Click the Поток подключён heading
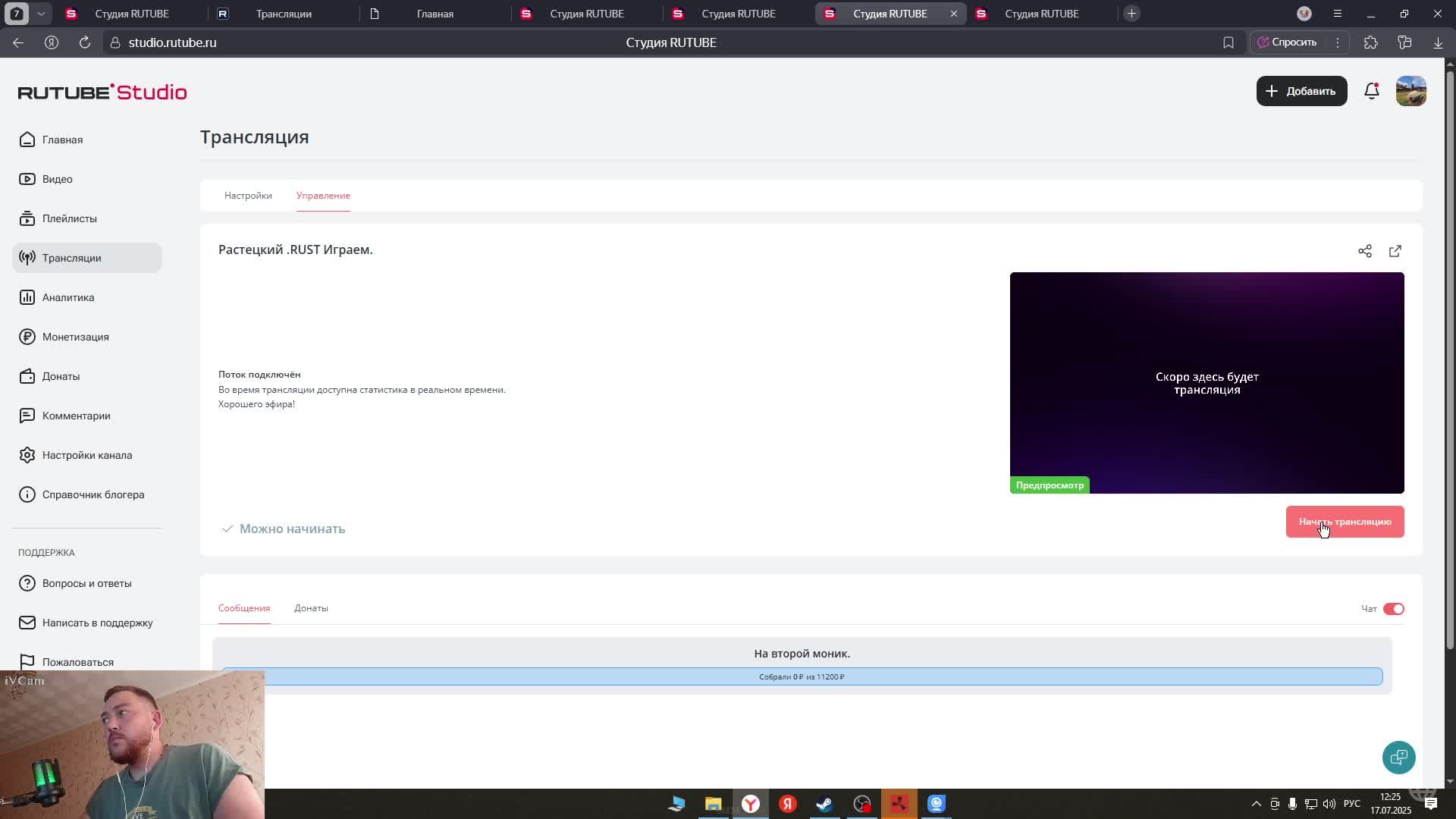 tap(259, 375)
